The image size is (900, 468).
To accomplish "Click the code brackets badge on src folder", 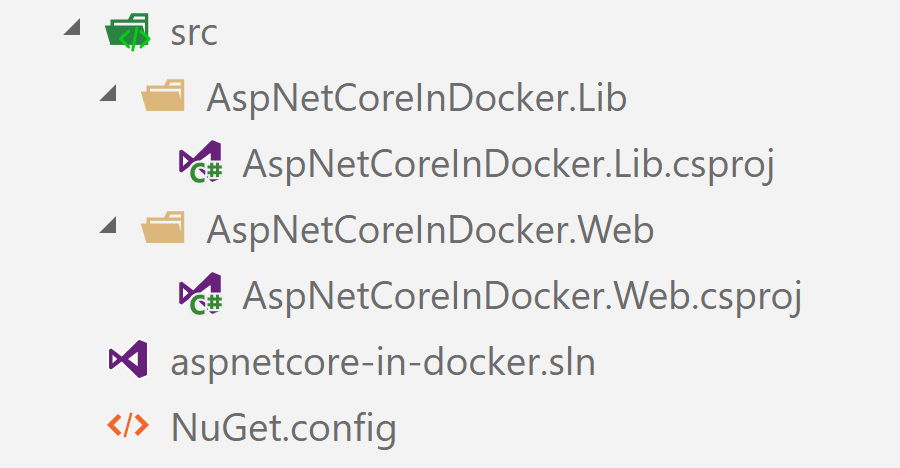I will pyautogui.click(x=135, y=38).
